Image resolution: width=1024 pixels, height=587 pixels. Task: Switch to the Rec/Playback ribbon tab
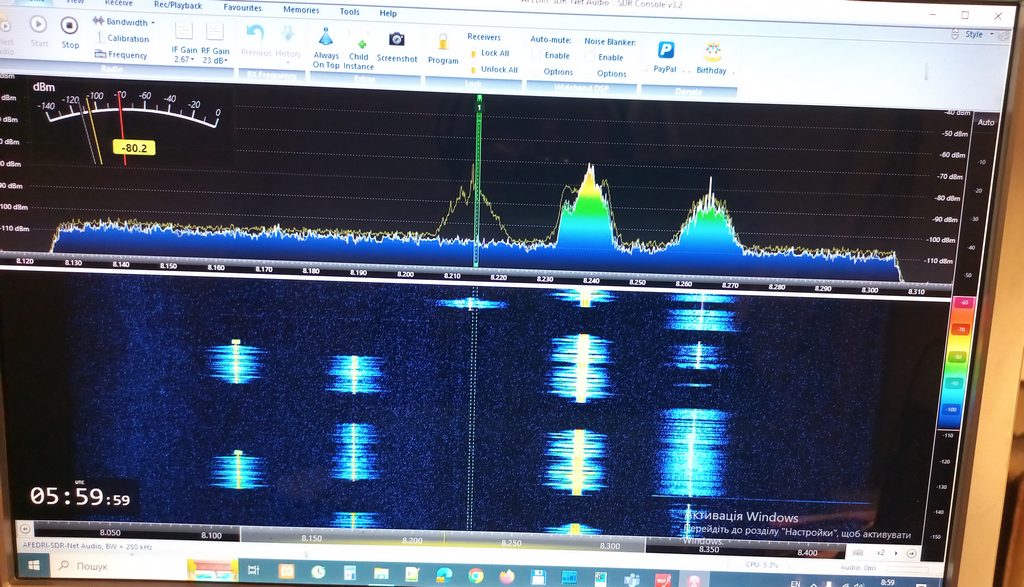[178, 5]
